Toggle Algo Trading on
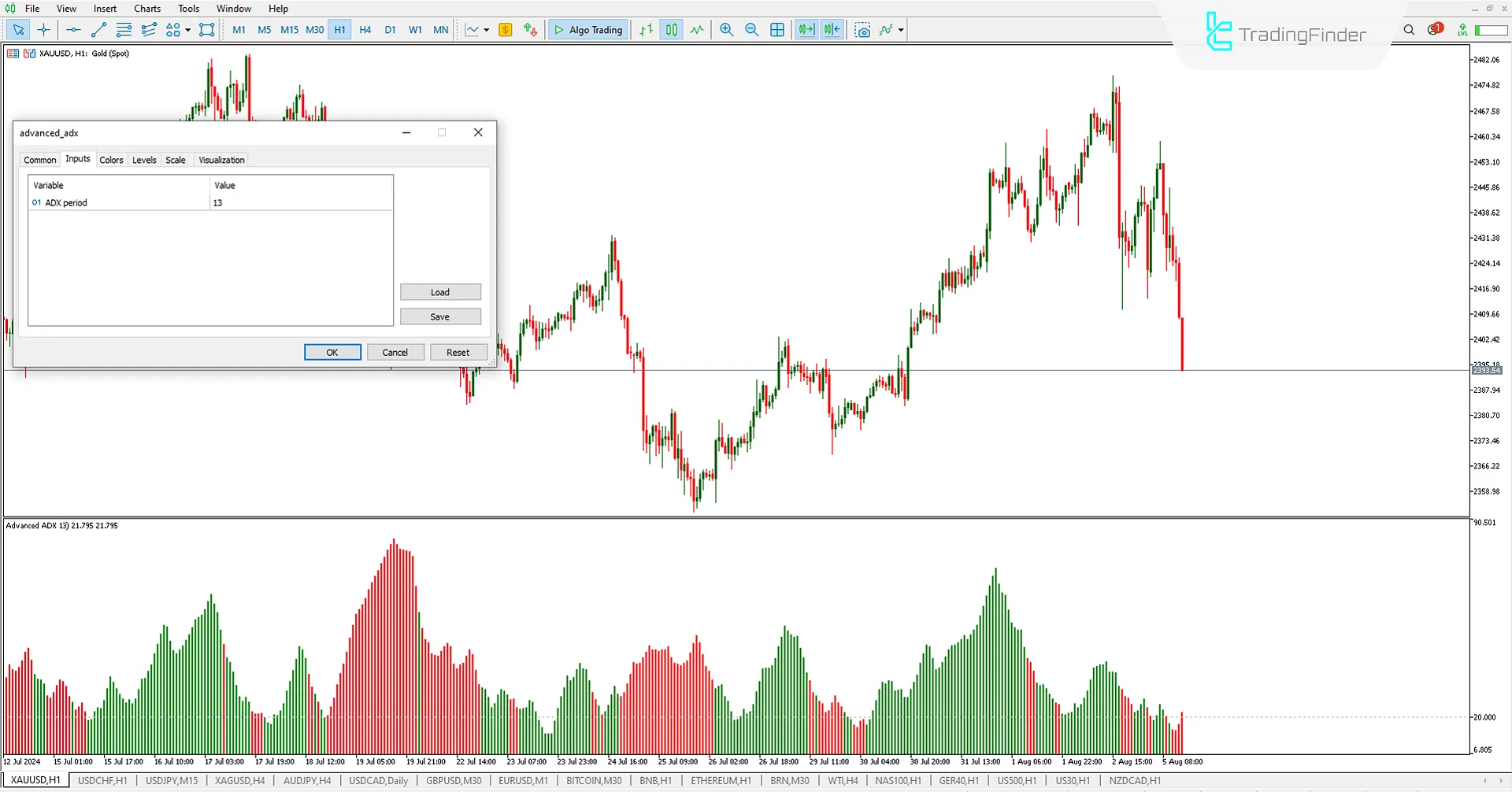 (587, 30)
